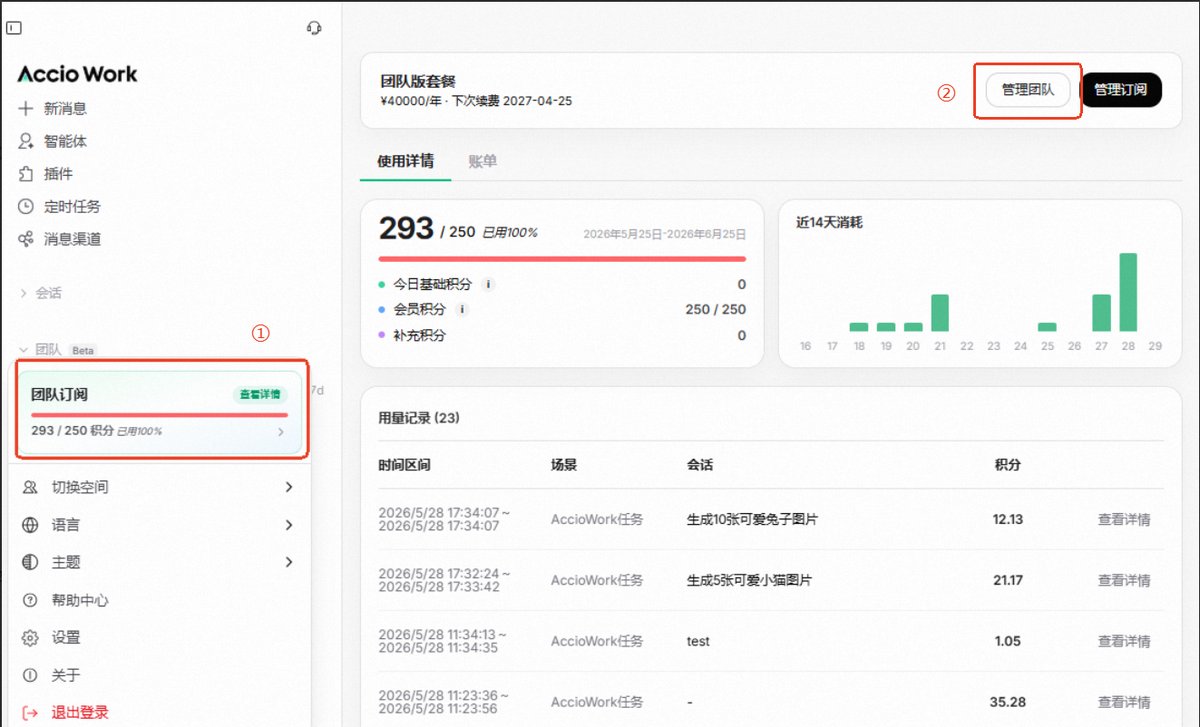This screenshot has height=727, width=1200.
Task: Click the 补充积分 label
Action: pos(419,336)
